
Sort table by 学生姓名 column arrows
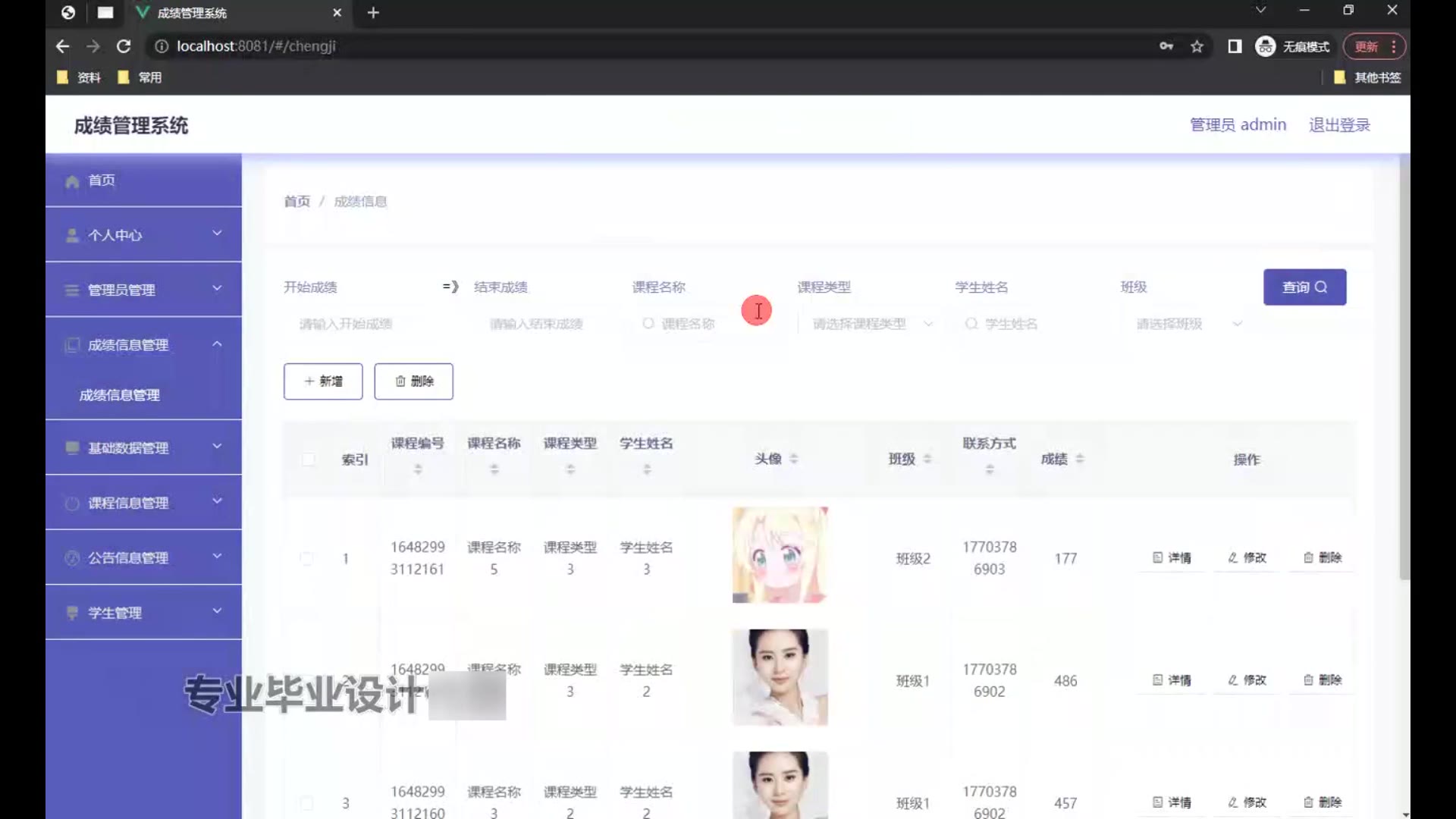[x=647, y=469]
